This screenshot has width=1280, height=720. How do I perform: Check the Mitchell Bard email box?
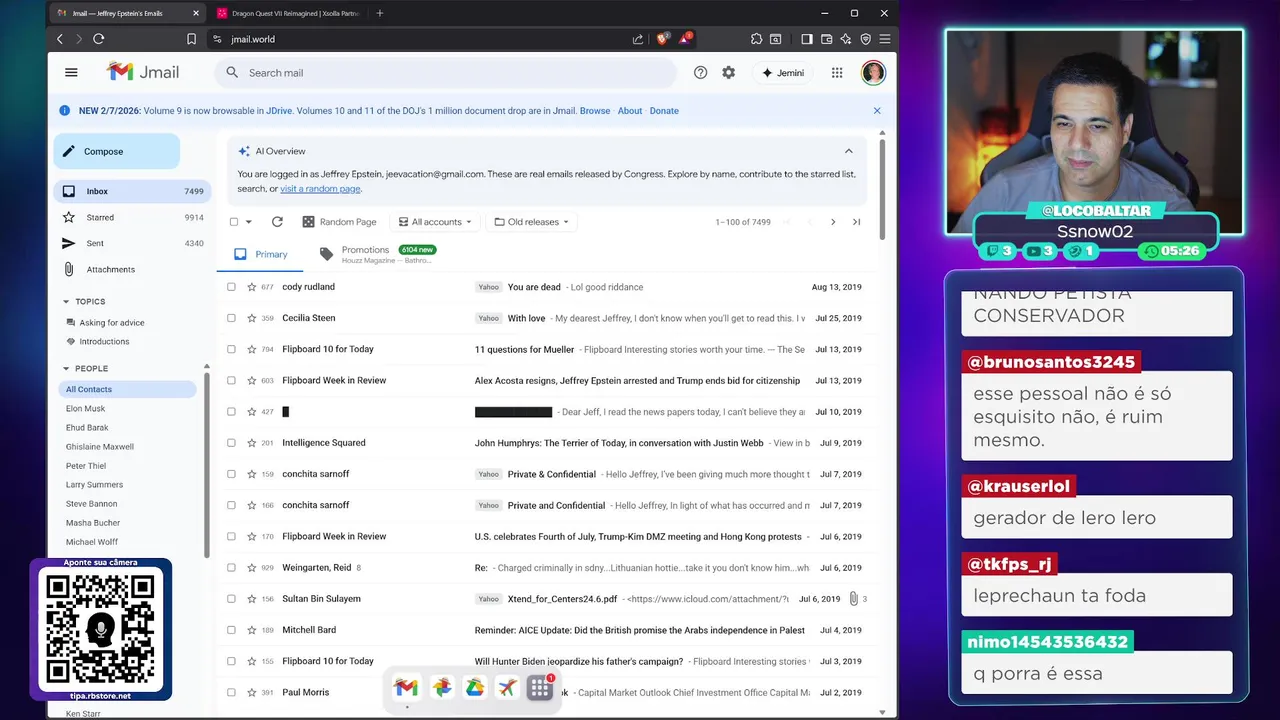pyautogui.click(x=231, y=630)
